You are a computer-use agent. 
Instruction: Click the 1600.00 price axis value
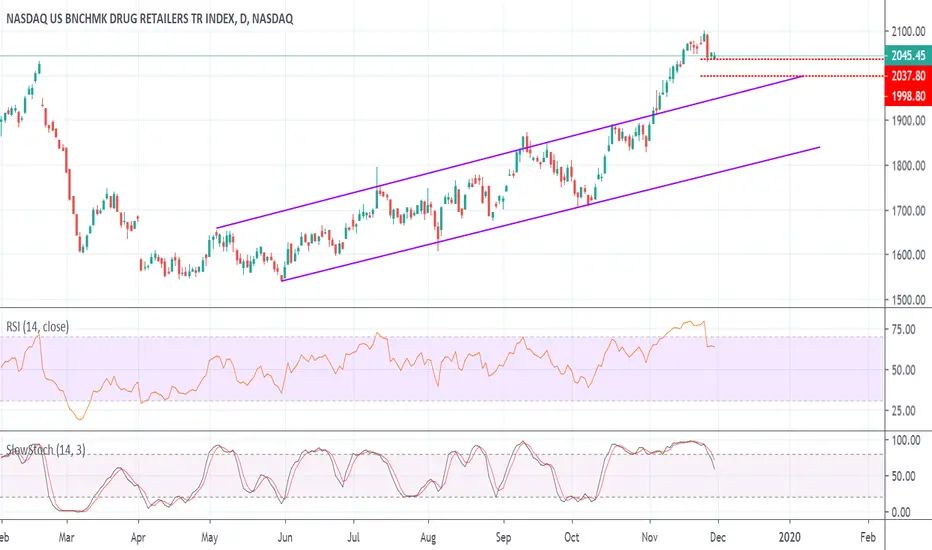908,254
